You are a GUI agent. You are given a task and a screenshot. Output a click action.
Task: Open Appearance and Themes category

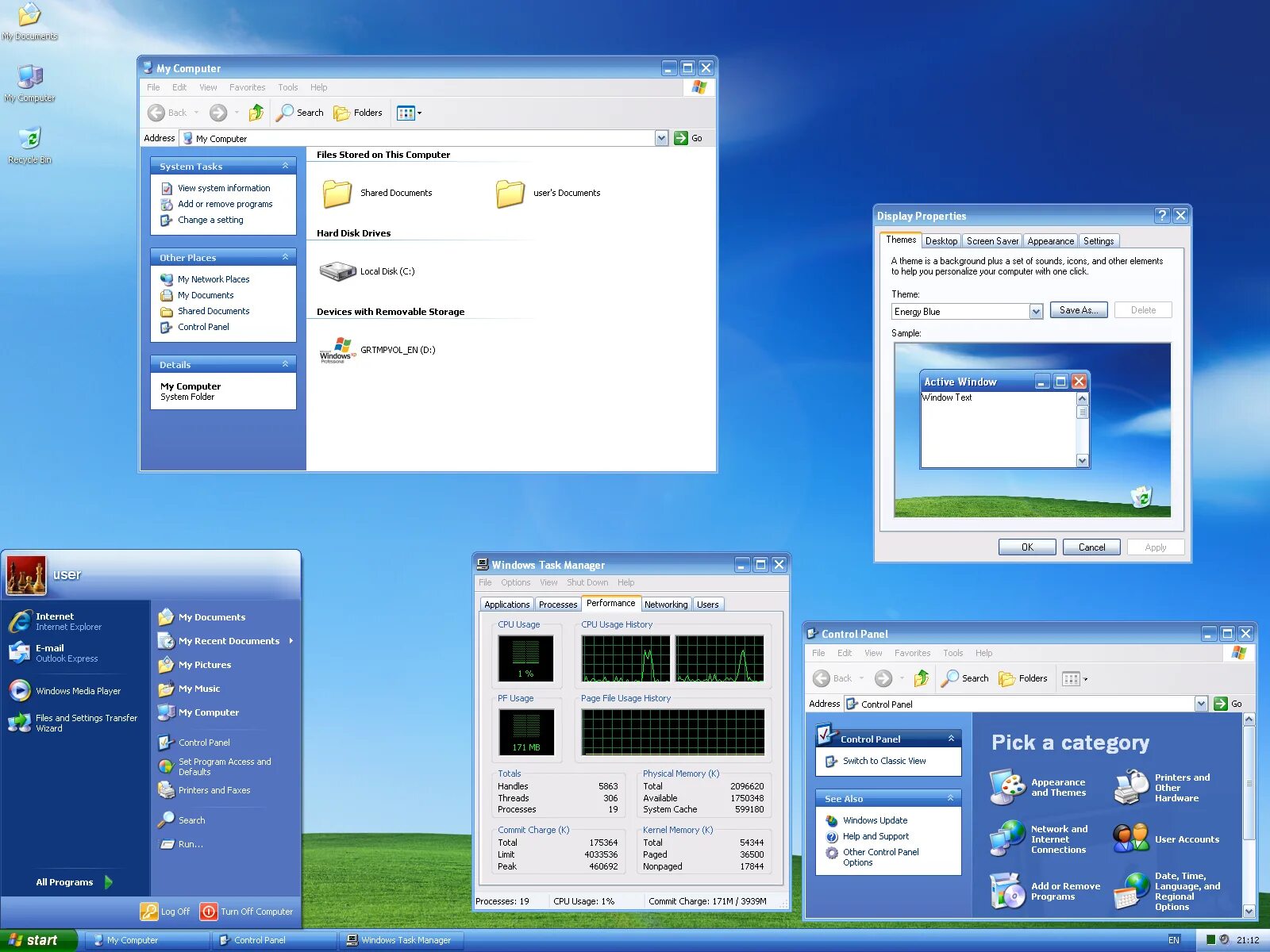tap(1038, 787)
